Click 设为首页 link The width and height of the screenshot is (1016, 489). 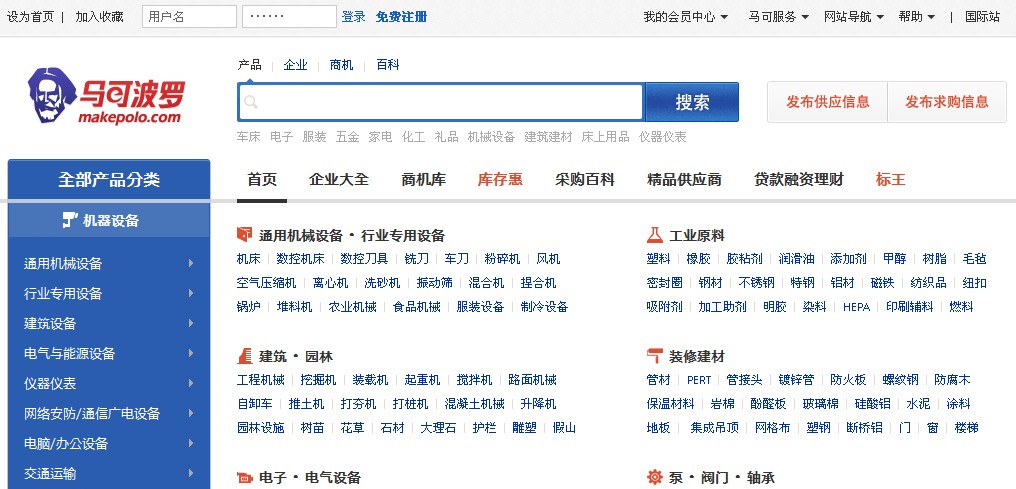30,17
